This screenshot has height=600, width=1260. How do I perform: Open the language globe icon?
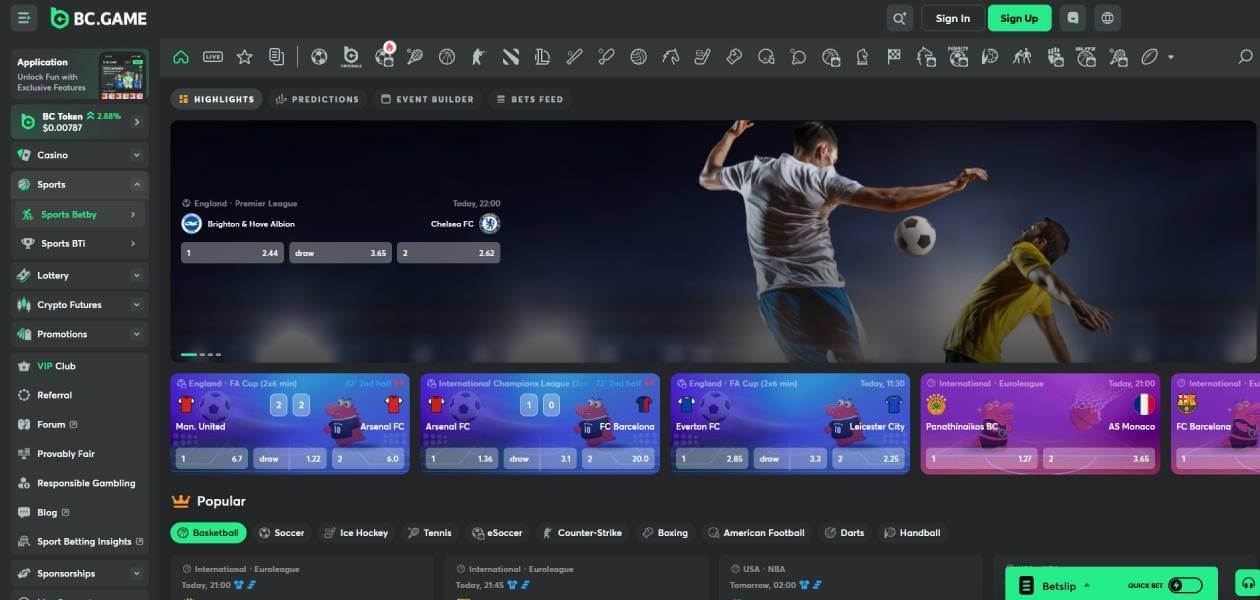click(1107, 18)
